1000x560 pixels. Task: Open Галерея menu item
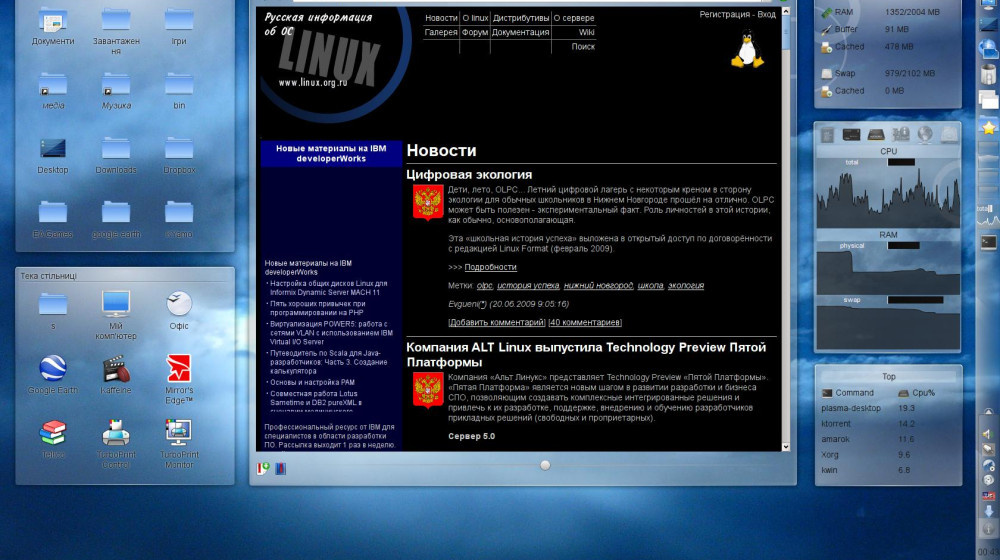click(x=441, y=32)
